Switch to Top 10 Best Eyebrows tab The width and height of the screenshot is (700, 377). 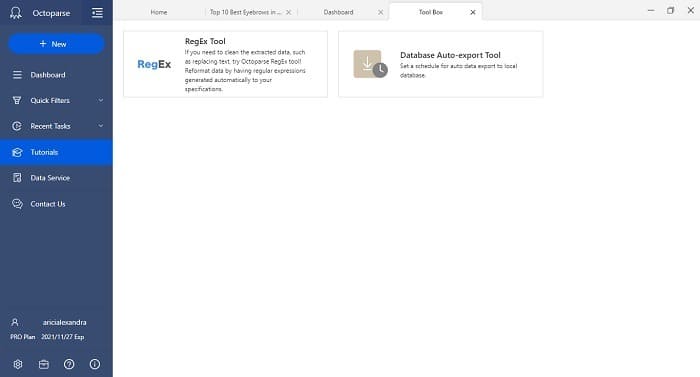click(245, 12)
